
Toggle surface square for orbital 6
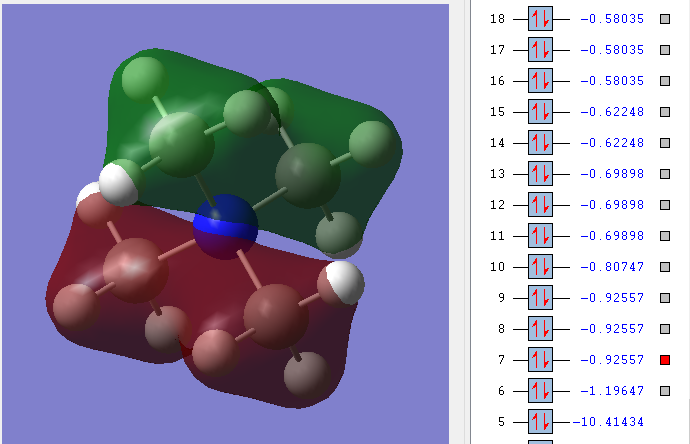point(665,391)
